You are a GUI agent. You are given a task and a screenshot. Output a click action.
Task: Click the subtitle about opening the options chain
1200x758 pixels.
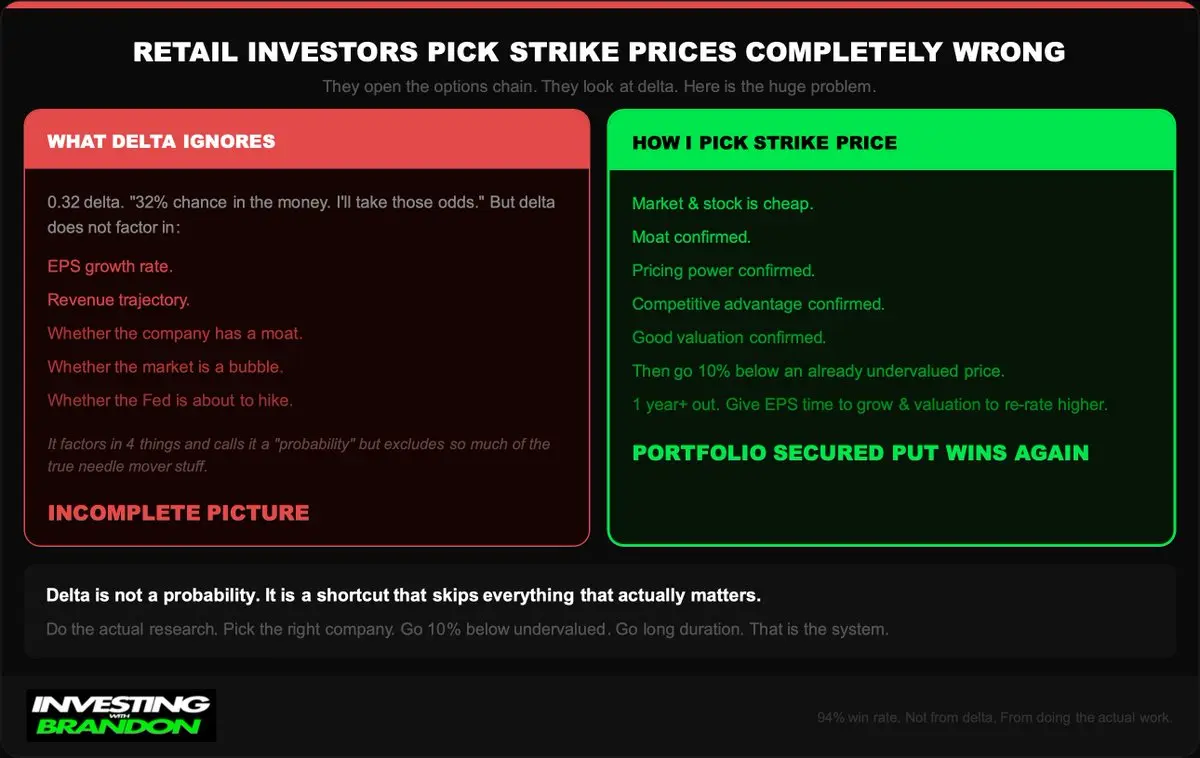coord(599,87)
